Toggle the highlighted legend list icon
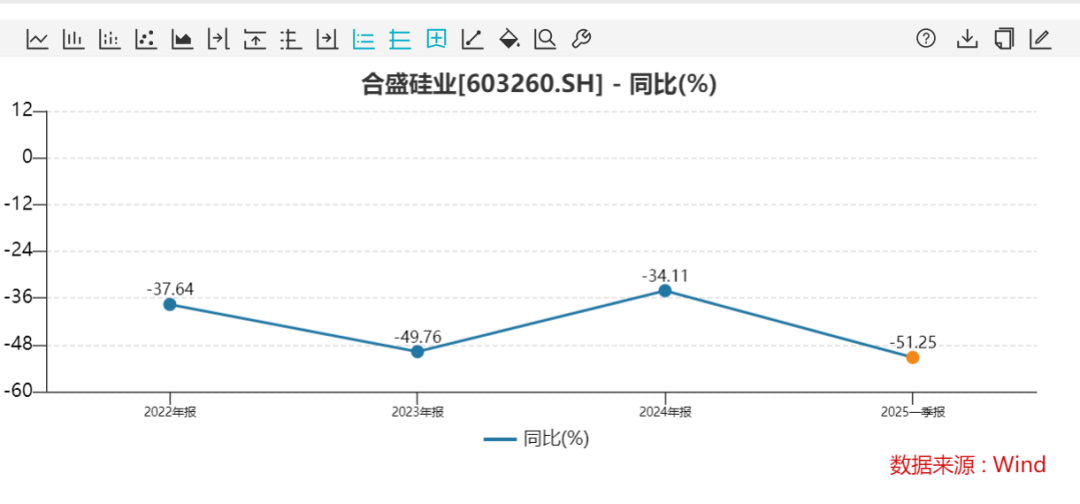This screenshot has height=504, width=1080. pos(364,39)
